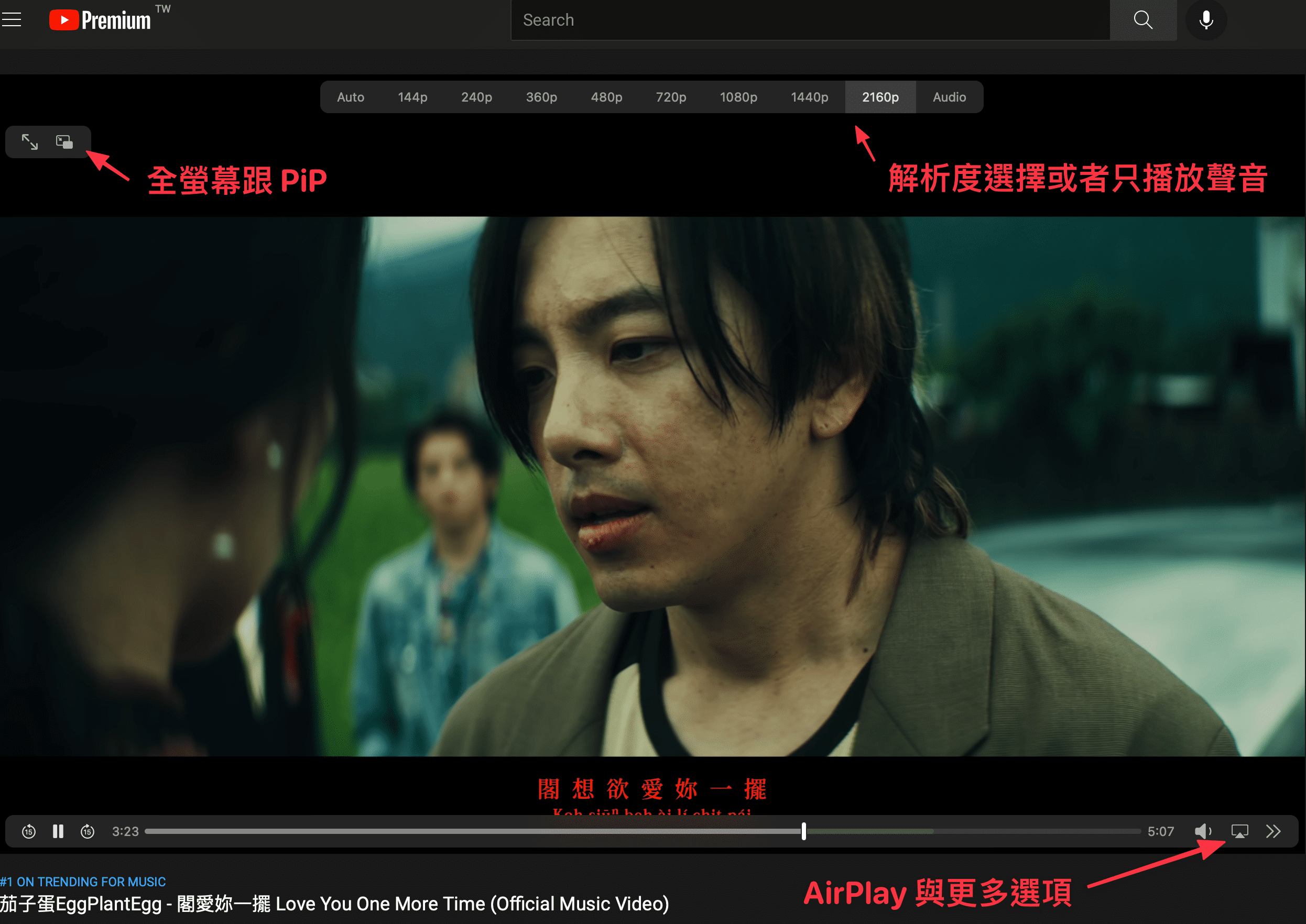Select 1080p resolution
This screenshot has width=1306, height=924.
tap(738, 97)
